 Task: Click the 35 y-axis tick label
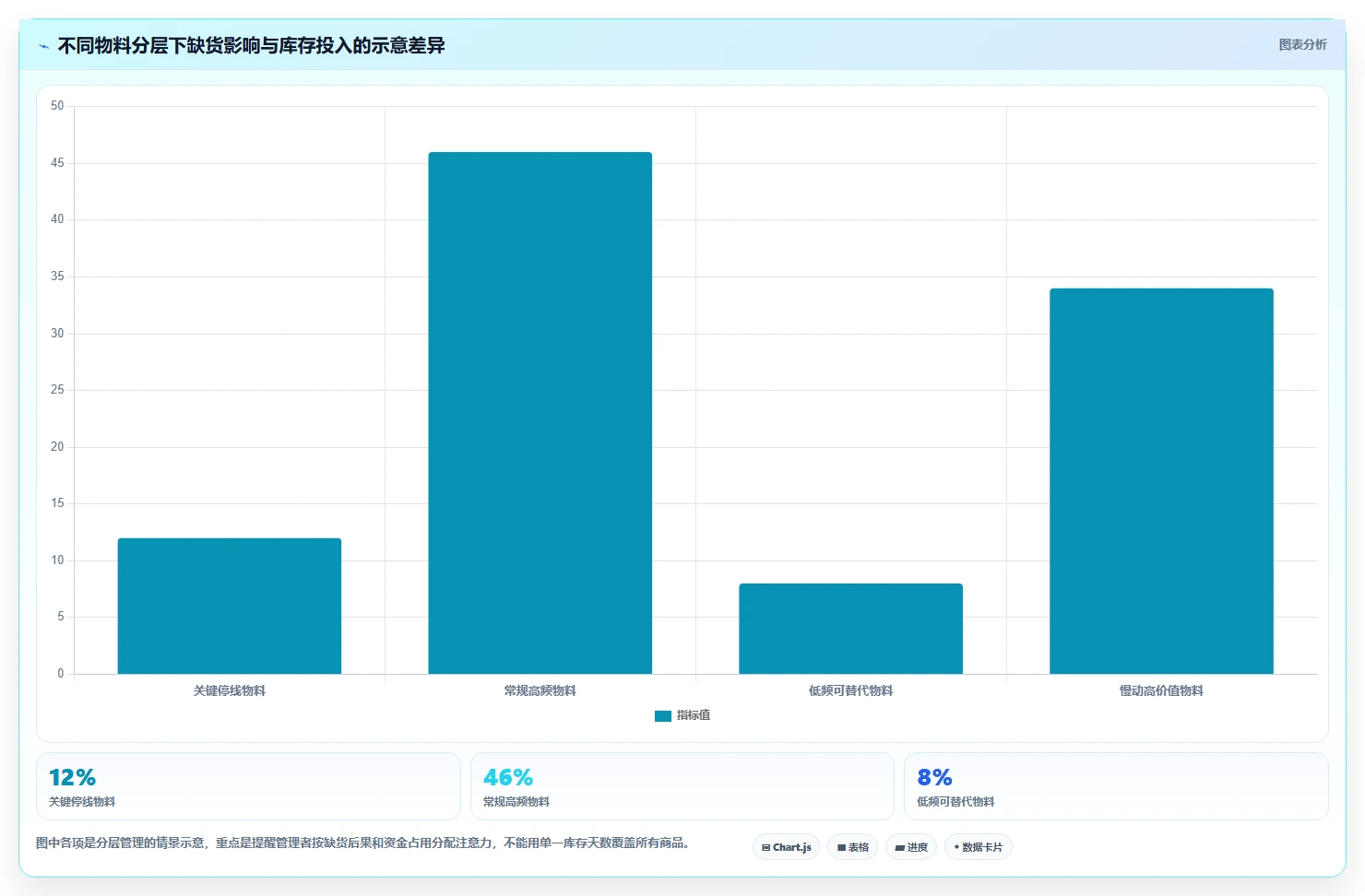click(x=57, y=277)
